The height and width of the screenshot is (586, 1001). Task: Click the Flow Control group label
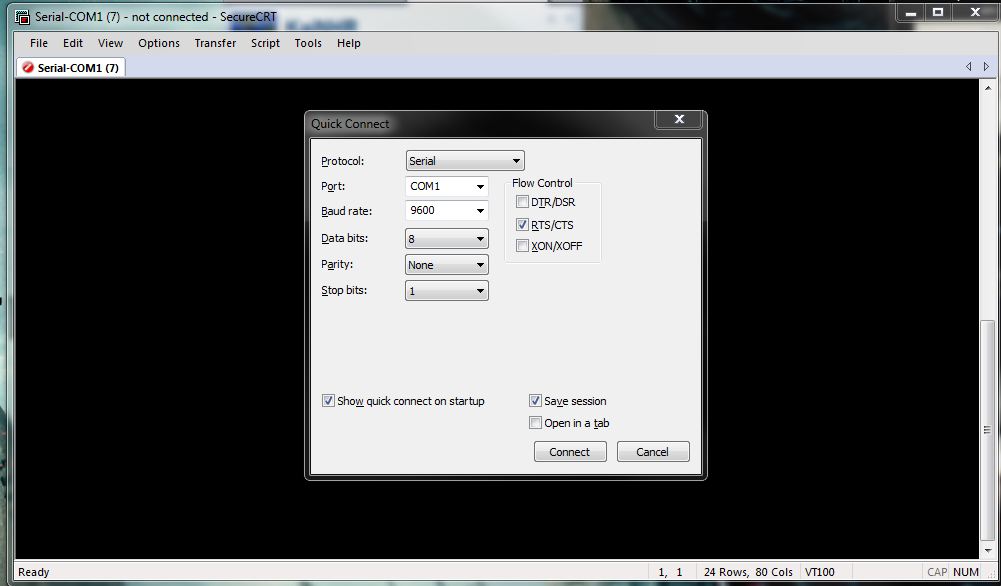(x=542, y=183)
